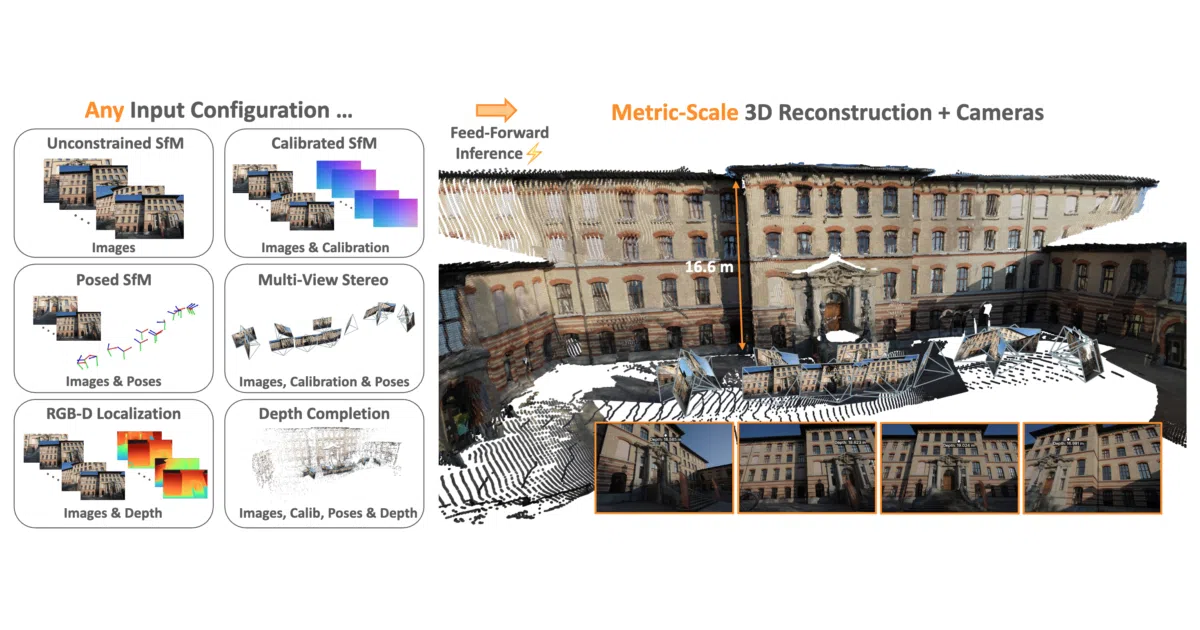The image size is (1200, 630).
Task: Click the 'Any Input Configuration ...' heading
Action: (x=218, y=110)
